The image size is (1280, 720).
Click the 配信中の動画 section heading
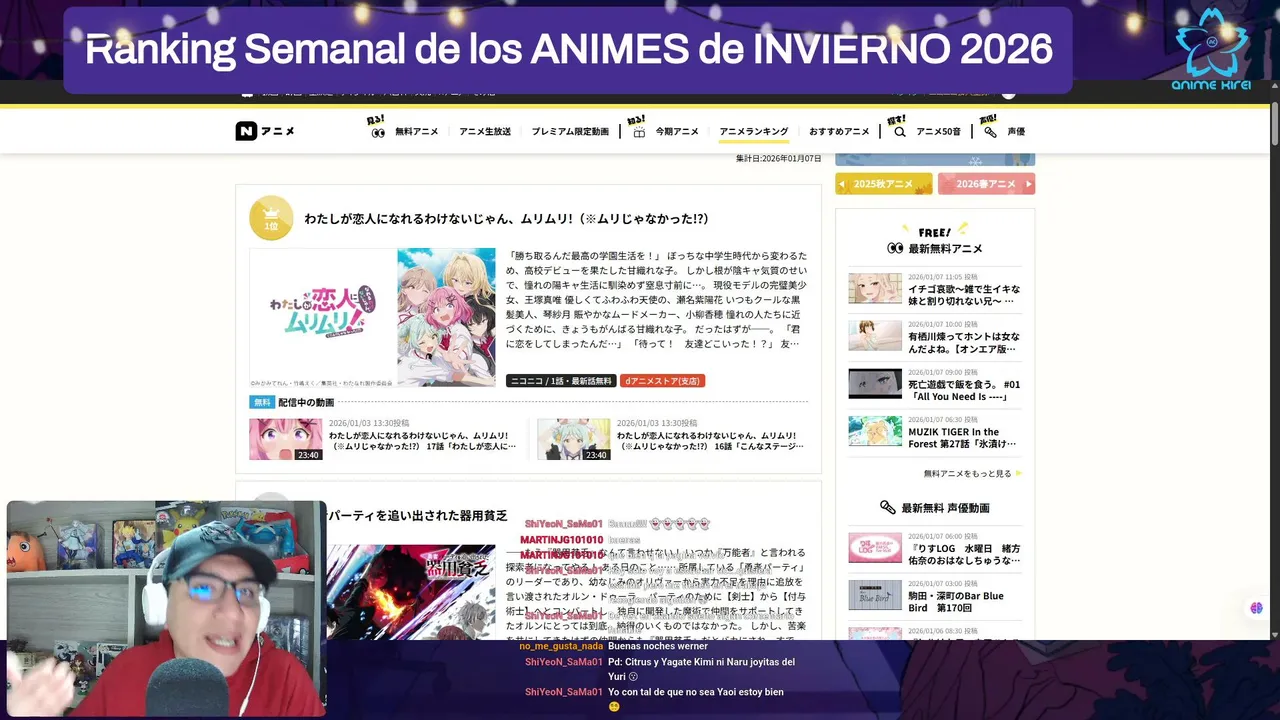click(x=306, y=402)
